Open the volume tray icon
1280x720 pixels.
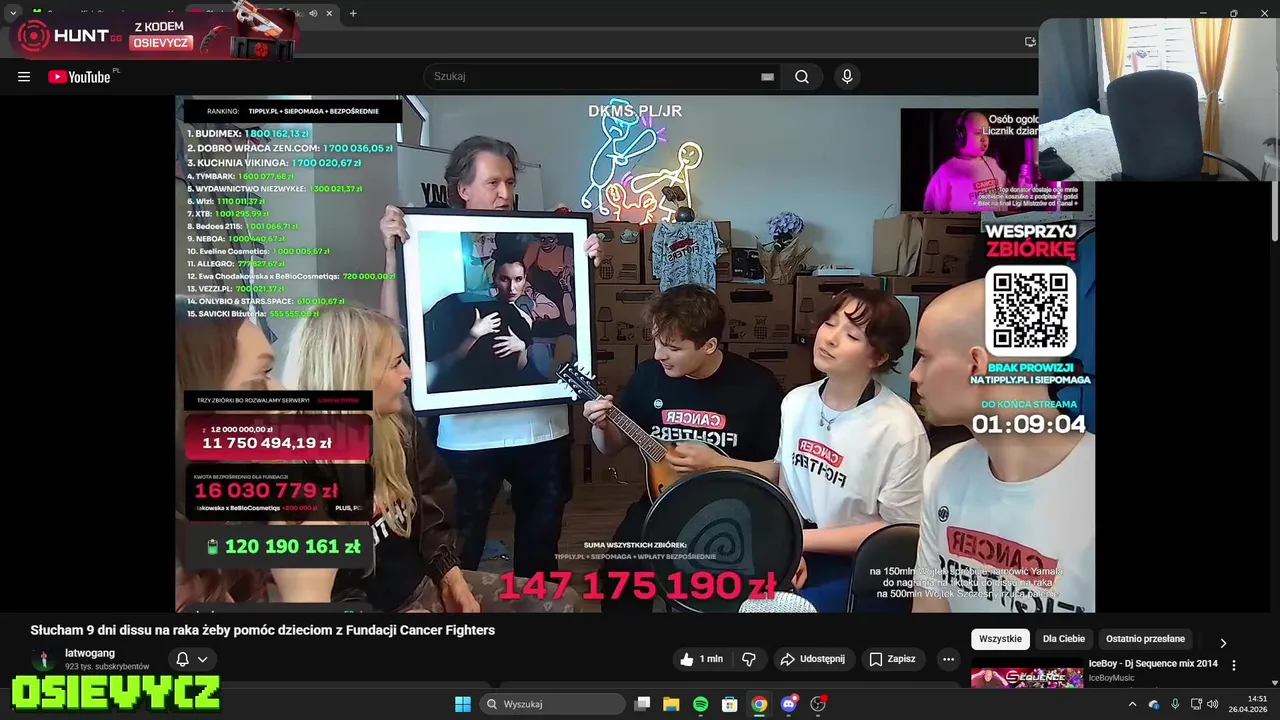pyautogui.click(x=1213, y=704)
